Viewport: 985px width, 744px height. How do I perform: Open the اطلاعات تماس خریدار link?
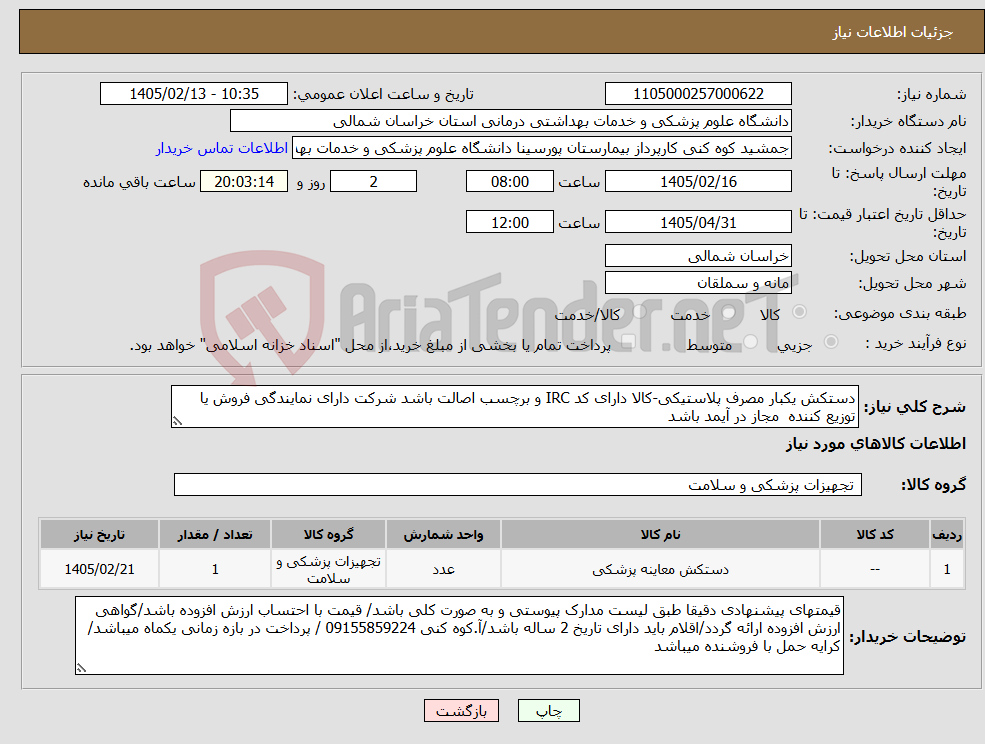(222, 148)
